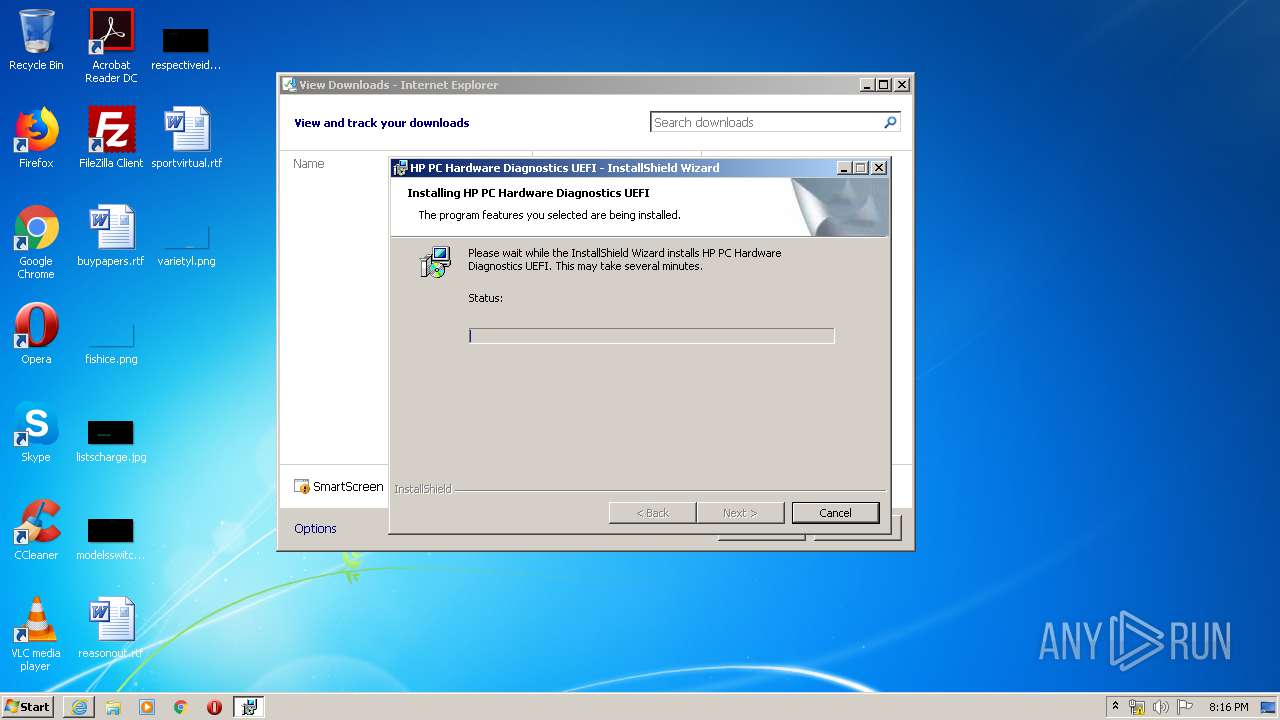The width and height of the screenshot is (1280, 720).
Task: Select the listscharge.jpg file icon
Action: pos(111,440)
